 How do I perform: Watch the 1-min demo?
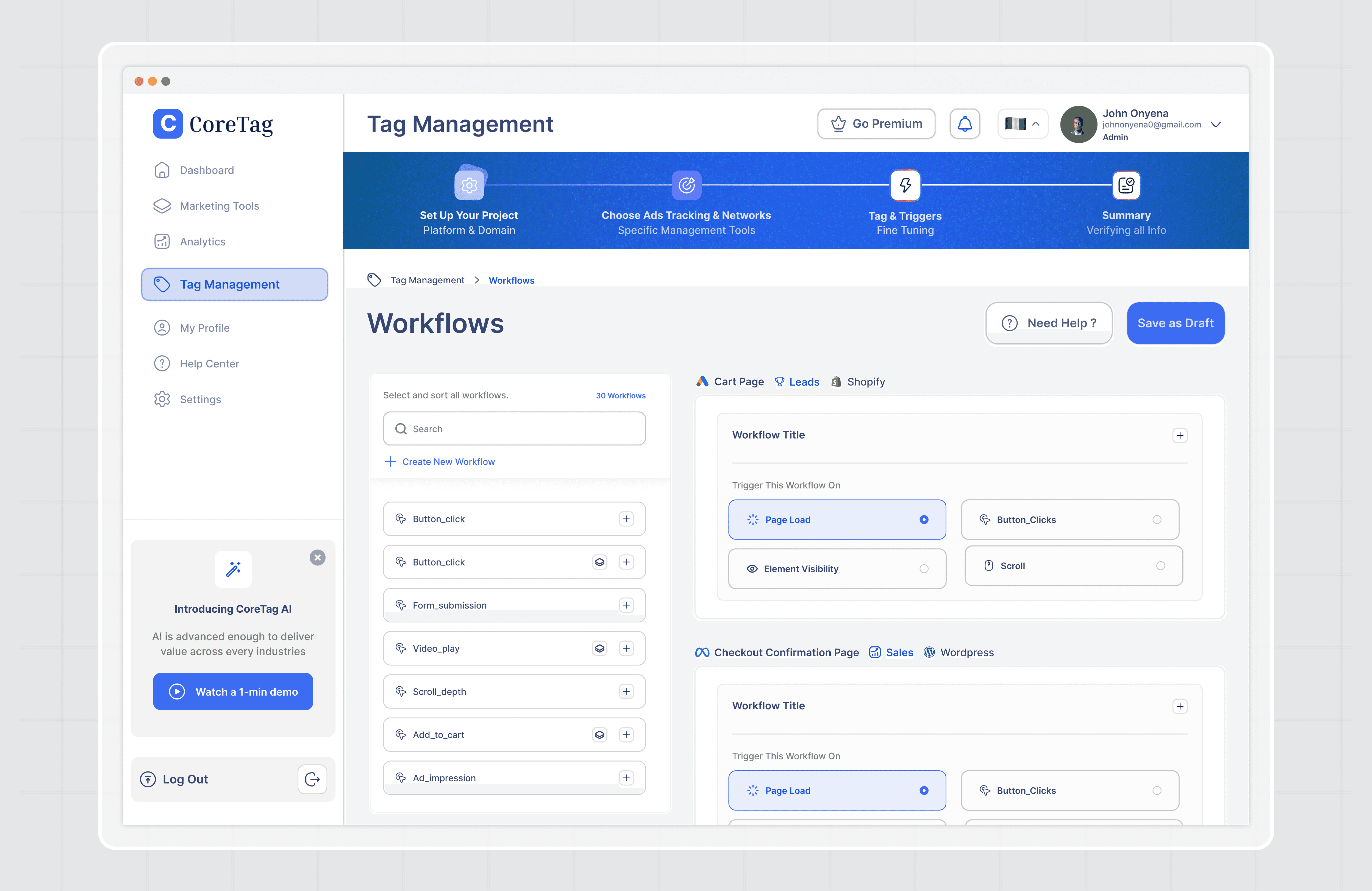click(233, 692)
